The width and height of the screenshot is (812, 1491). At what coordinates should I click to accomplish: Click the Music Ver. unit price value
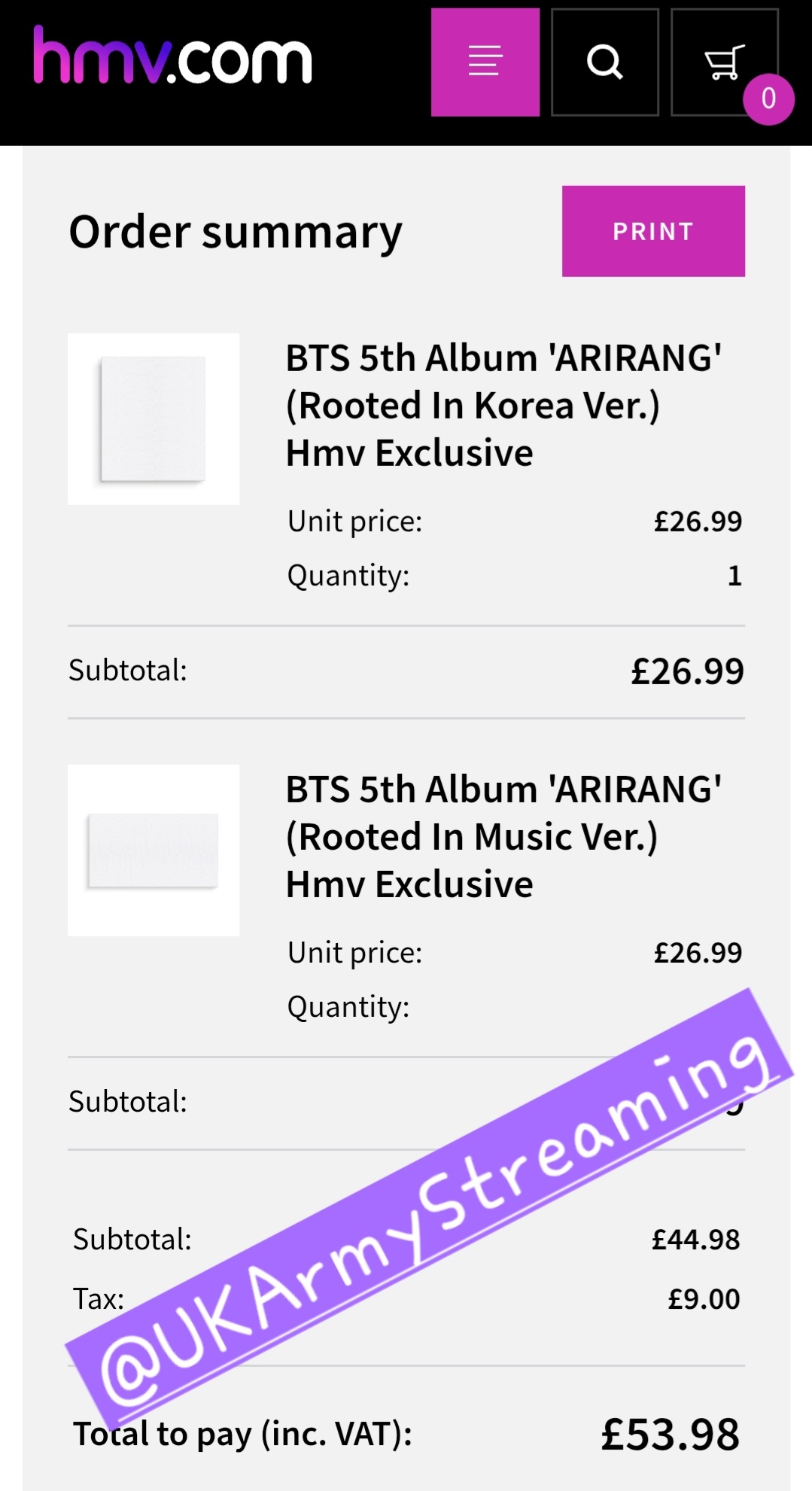pyautogui.click(x=698, y=953)
